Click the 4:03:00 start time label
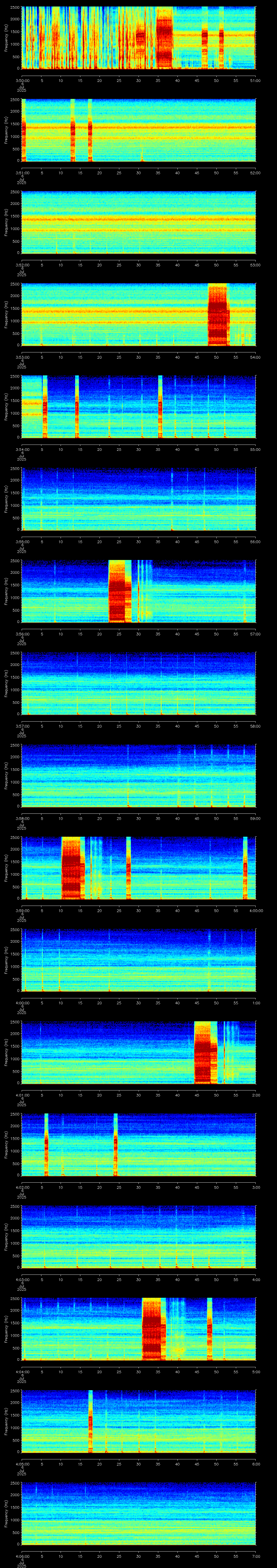Viewport: 277px width, 1568px height. tap(22, 1279)
